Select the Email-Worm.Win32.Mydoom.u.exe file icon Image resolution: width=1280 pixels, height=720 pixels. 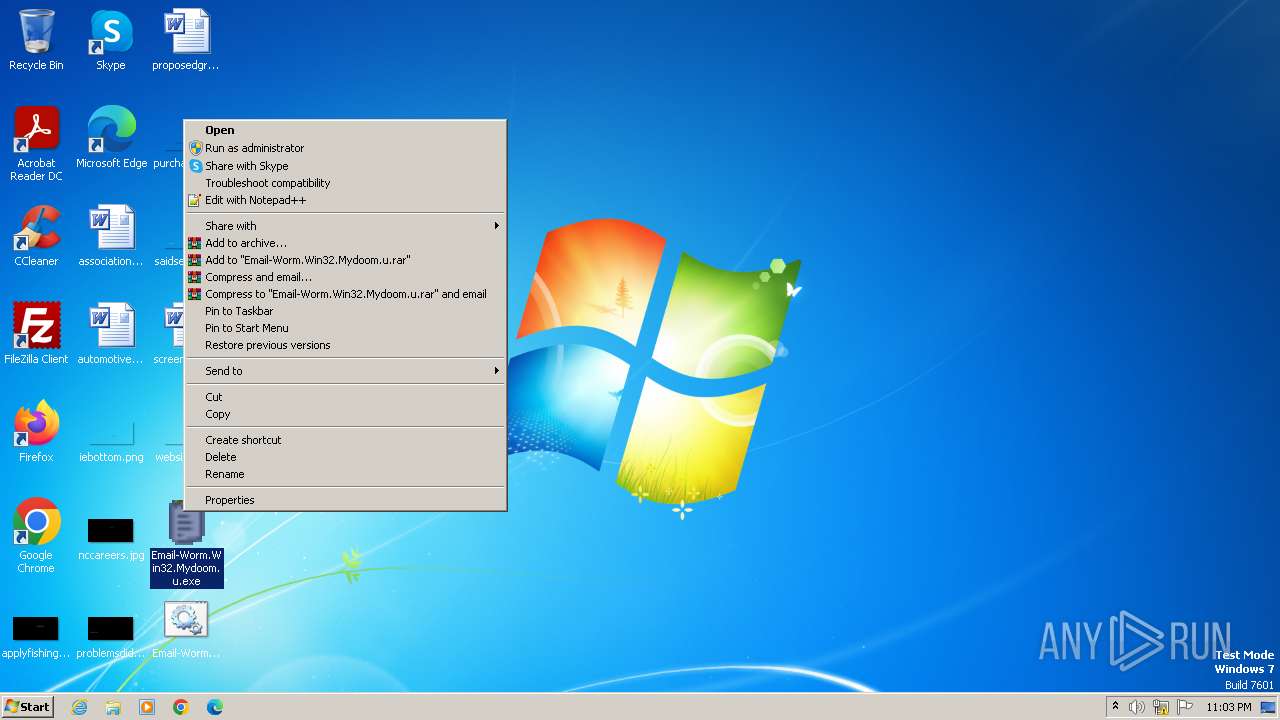(186, 545)
